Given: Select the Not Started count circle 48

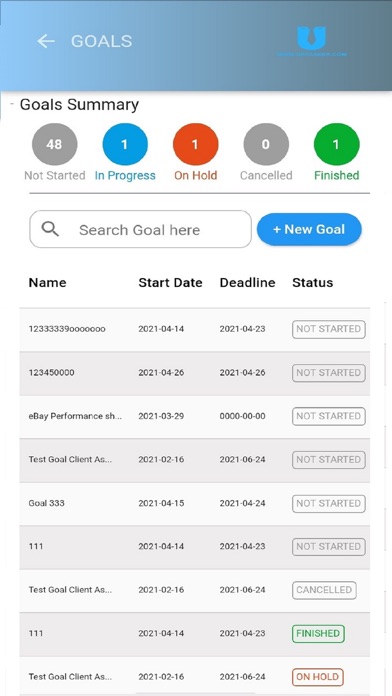Looking at the screenshot, I should pos(55,144).
